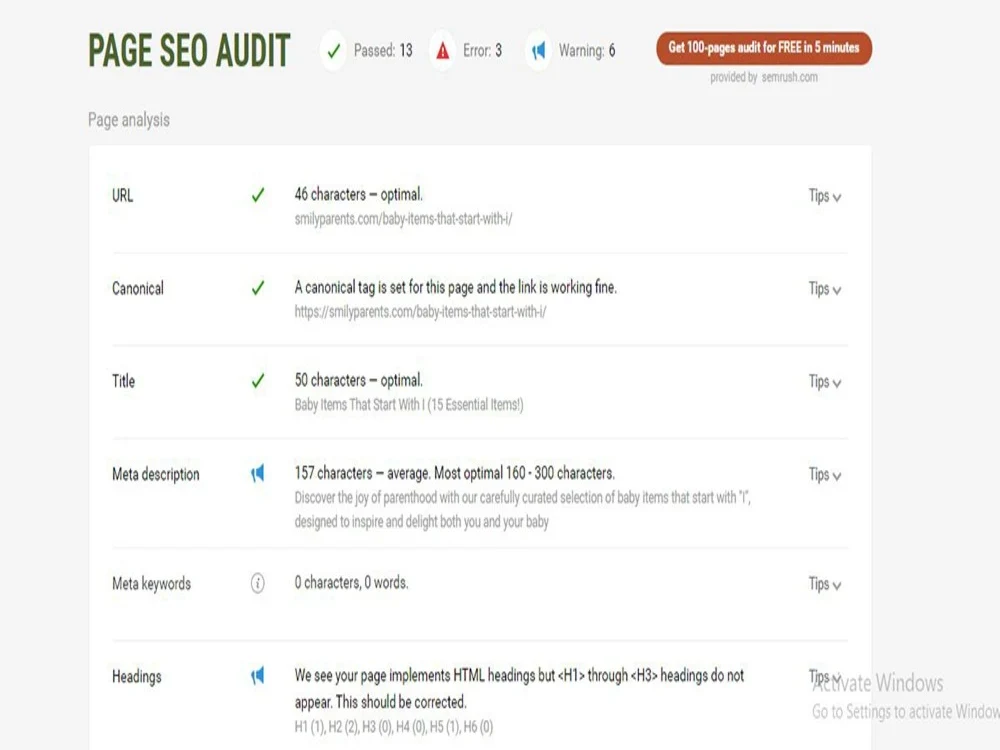
Task: Expand Tips for the URL row
Action: (825, 196)
